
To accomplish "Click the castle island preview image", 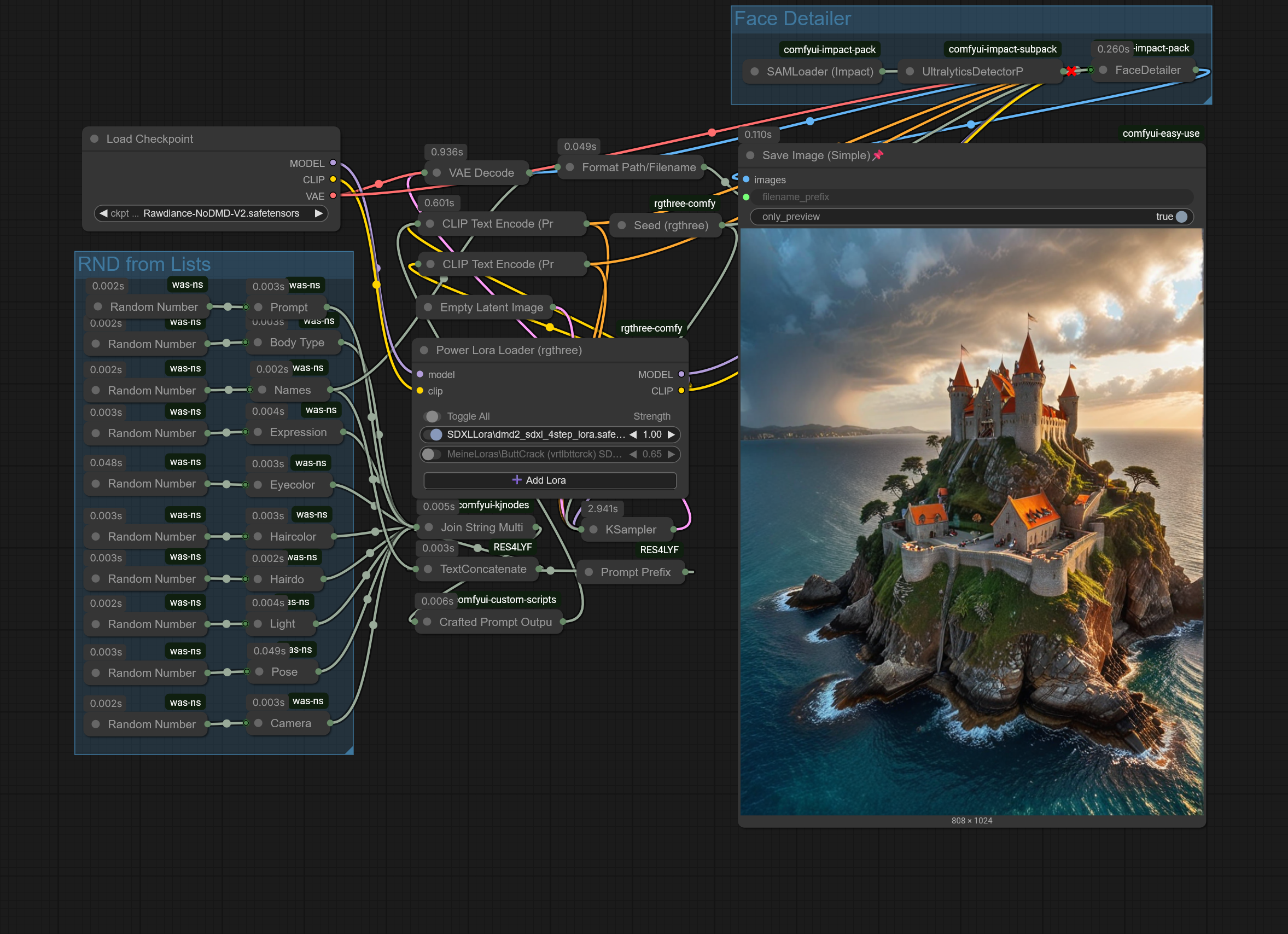I will click(x=971, y=521).
